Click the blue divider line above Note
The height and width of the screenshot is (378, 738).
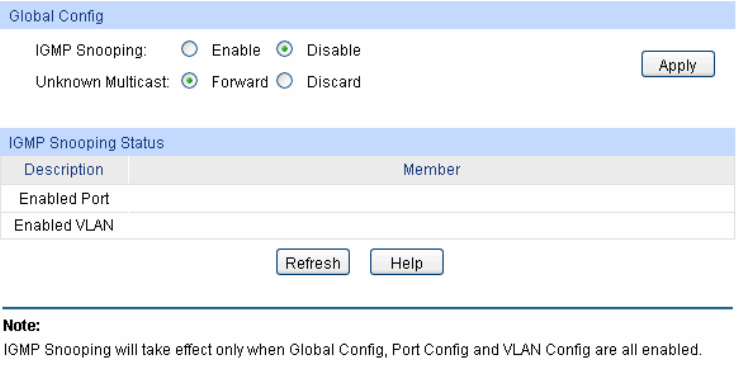coord(368,308)
